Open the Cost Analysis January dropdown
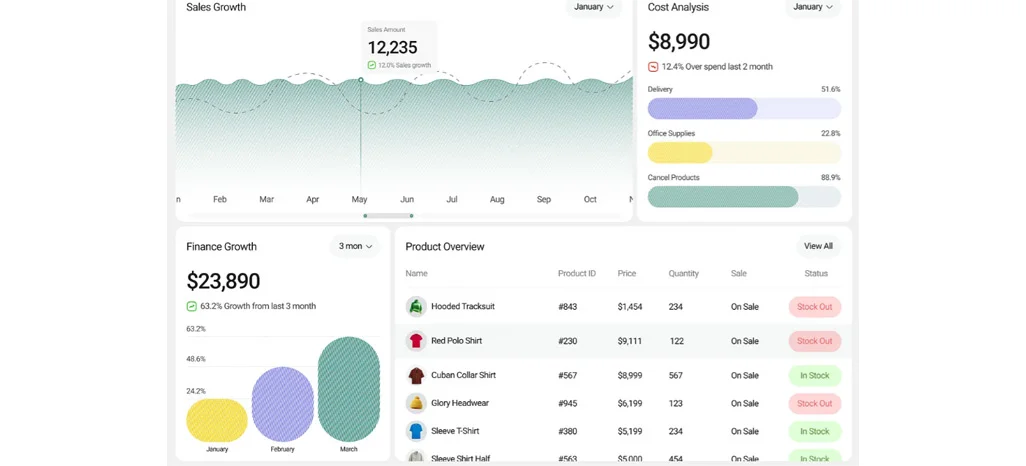1026x466 pixels. [x=813, y=7]
